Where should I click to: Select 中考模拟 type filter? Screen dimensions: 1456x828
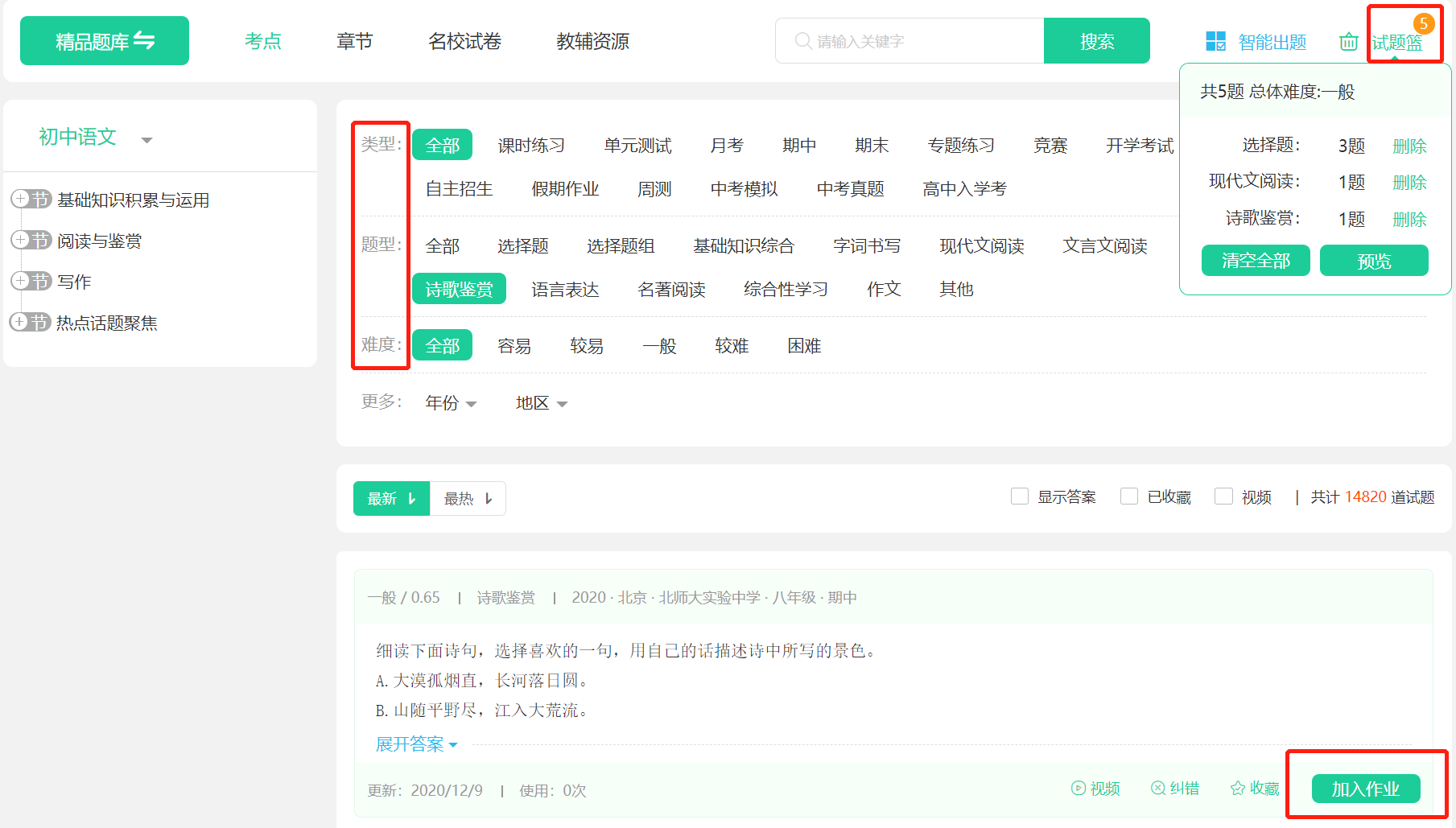coord(744,189)
